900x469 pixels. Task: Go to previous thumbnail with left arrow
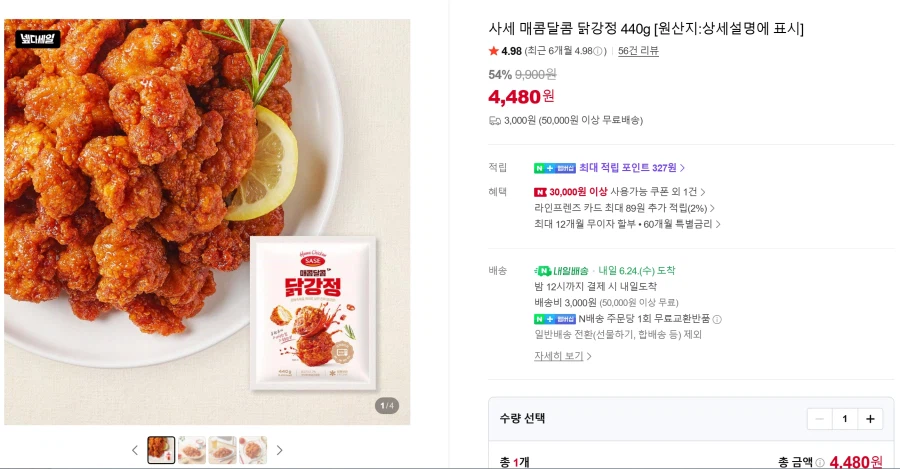(x=135, y=451)
